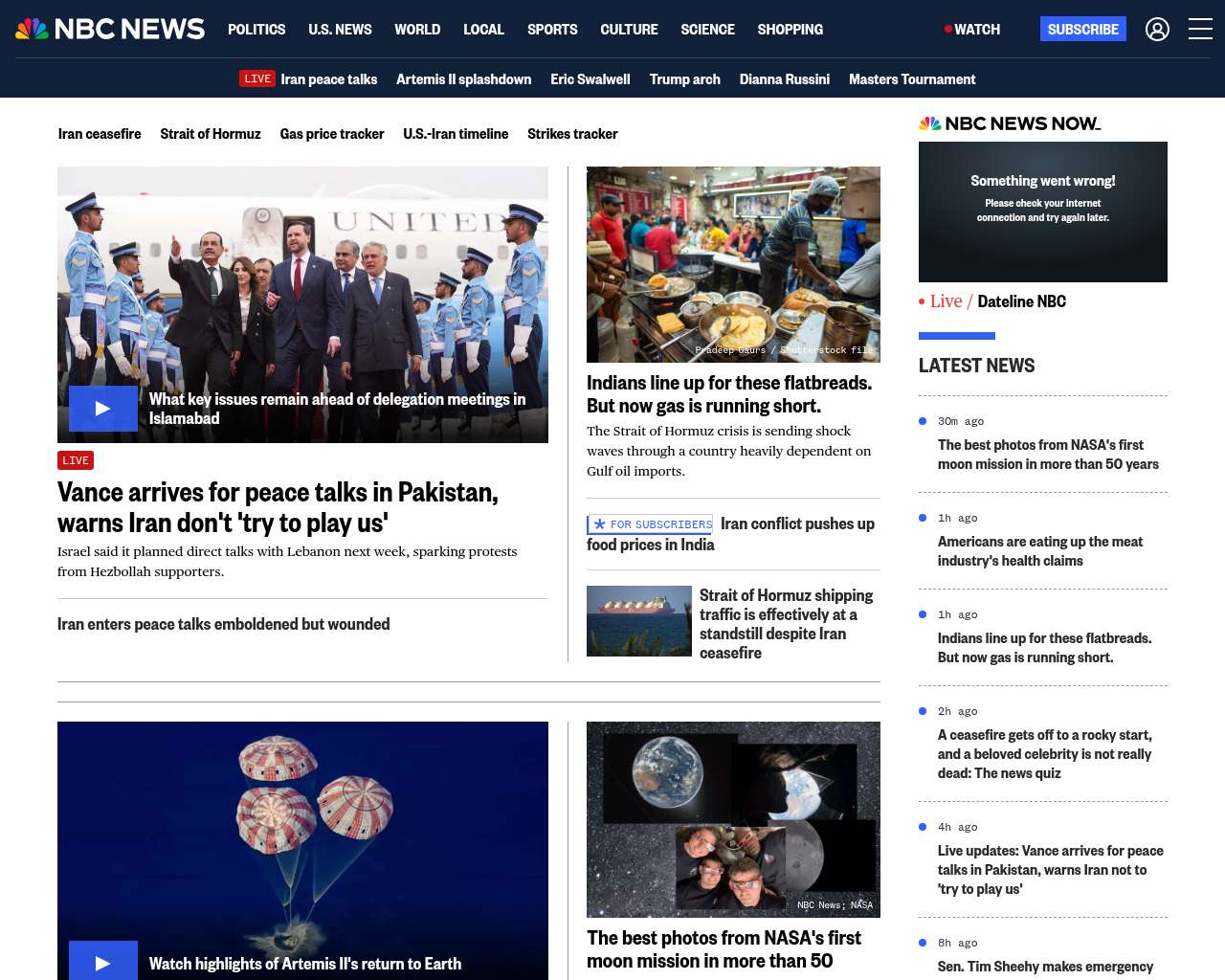Play the Artemis II highlights video
The height and width of the screenshot is (980, 1225).
pyautogui.click(x=103, y=962)
